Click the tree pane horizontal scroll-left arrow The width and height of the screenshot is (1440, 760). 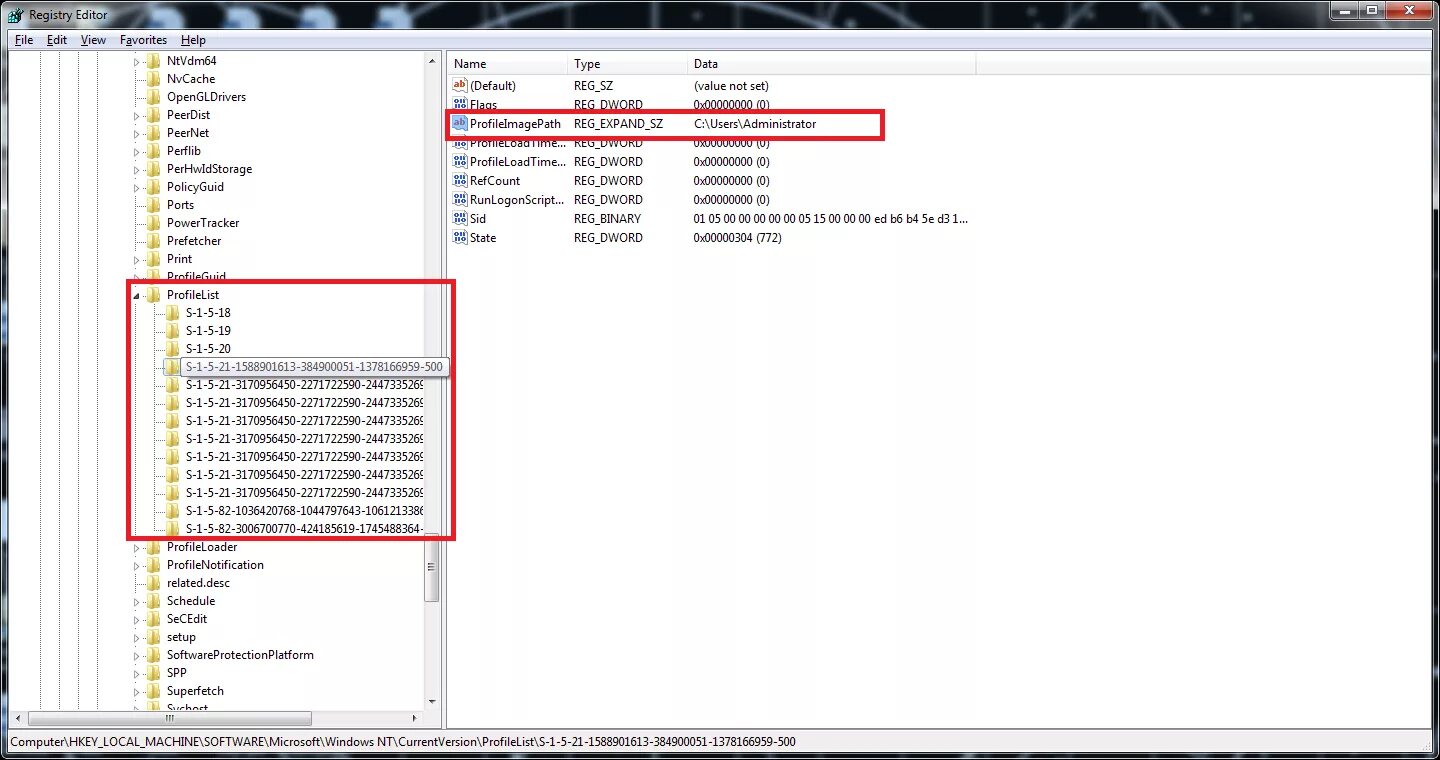[17, 718]
